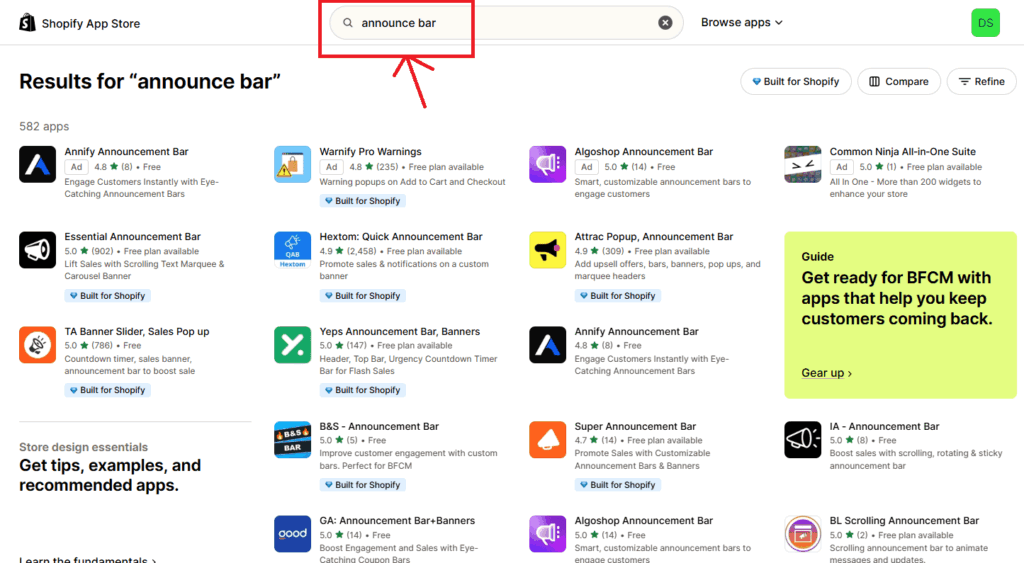Open Algoshop icon listed under Super Announcement Bar
The width and height of the screenshot is (1024, 563).
point(547,534)
